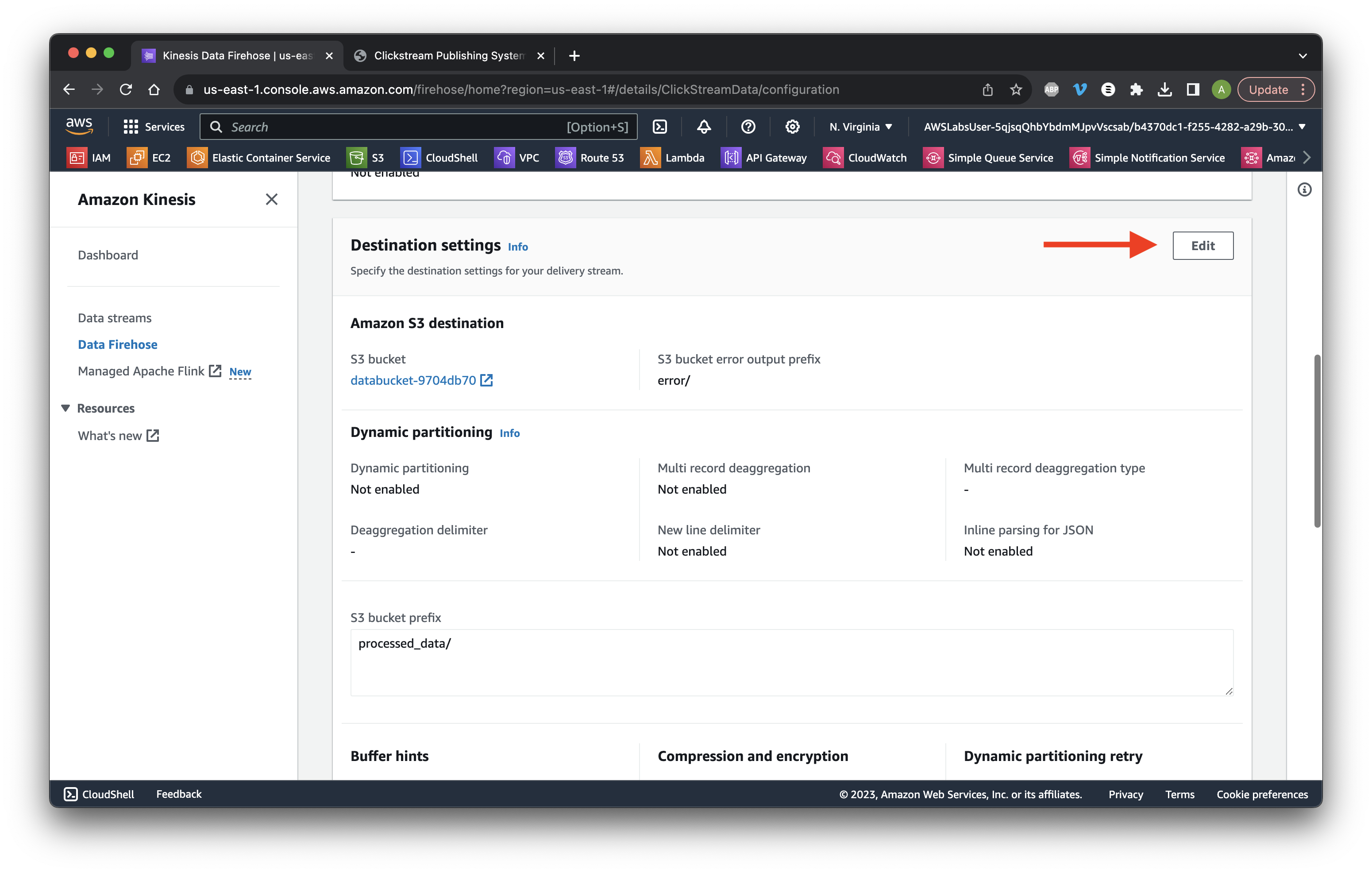Open the Simple Notification Service shortcut
Viewport: 1372px width, 873px height.
point(1148,158)
